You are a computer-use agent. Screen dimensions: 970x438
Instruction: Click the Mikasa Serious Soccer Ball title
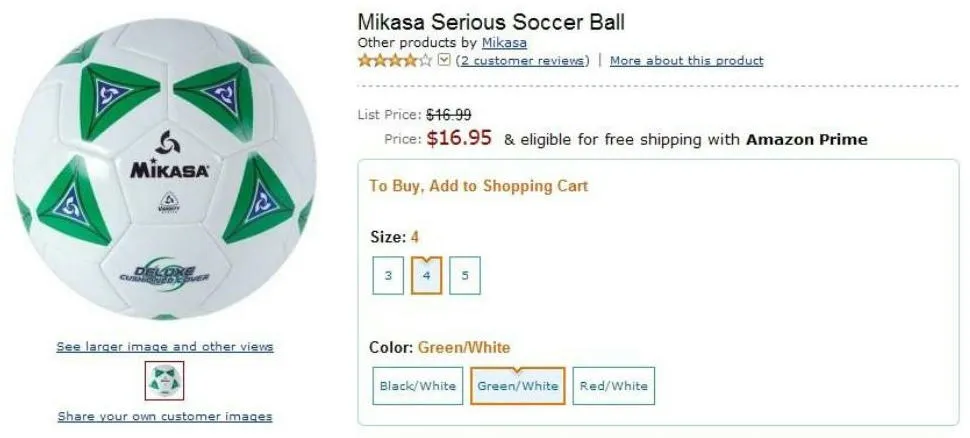click(x=491, y=22)
